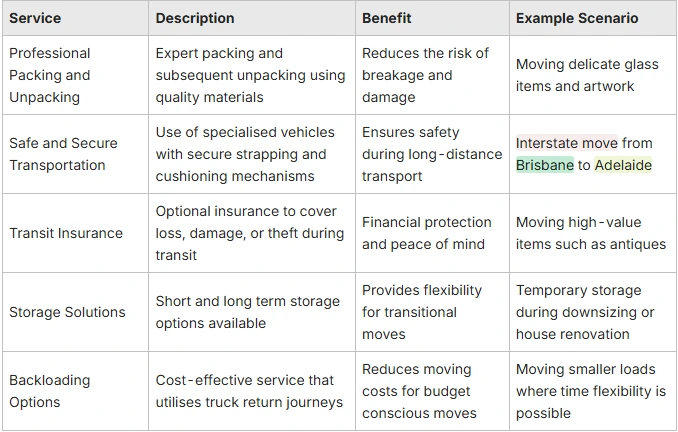Click the "Benefit" column header
Image resolution: width=678 pixels, height=432 pixels.
pyautogui.click(x=387, y=18)
